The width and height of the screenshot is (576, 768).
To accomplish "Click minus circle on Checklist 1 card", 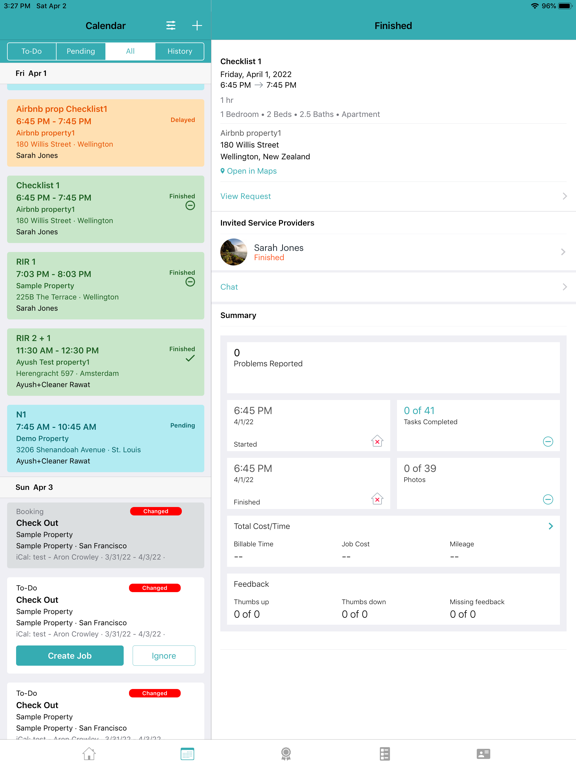I will 190,206.
